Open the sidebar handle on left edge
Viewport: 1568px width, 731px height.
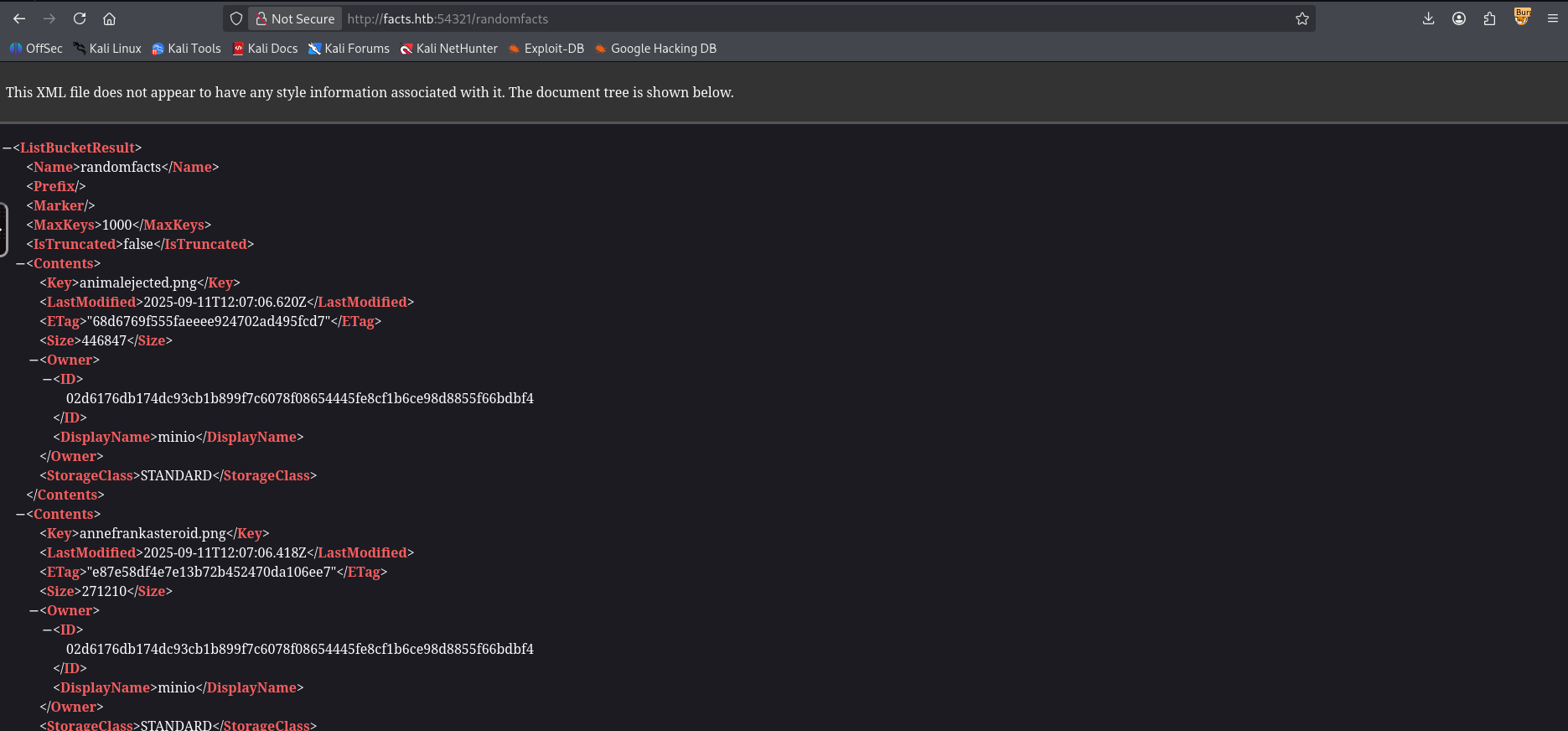(x=3, y=229)
